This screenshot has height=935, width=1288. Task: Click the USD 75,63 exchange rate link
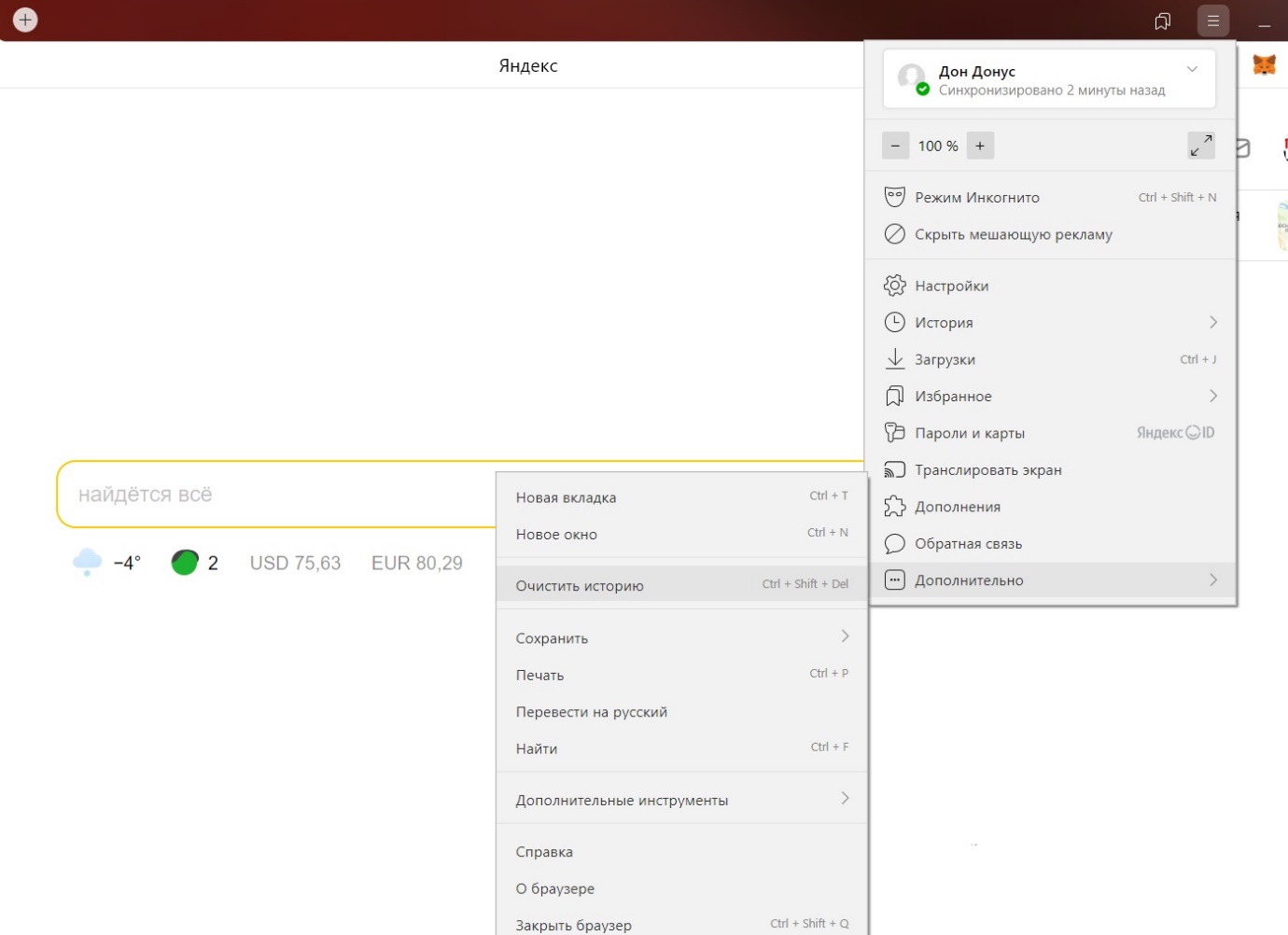[x=295, y=564]
